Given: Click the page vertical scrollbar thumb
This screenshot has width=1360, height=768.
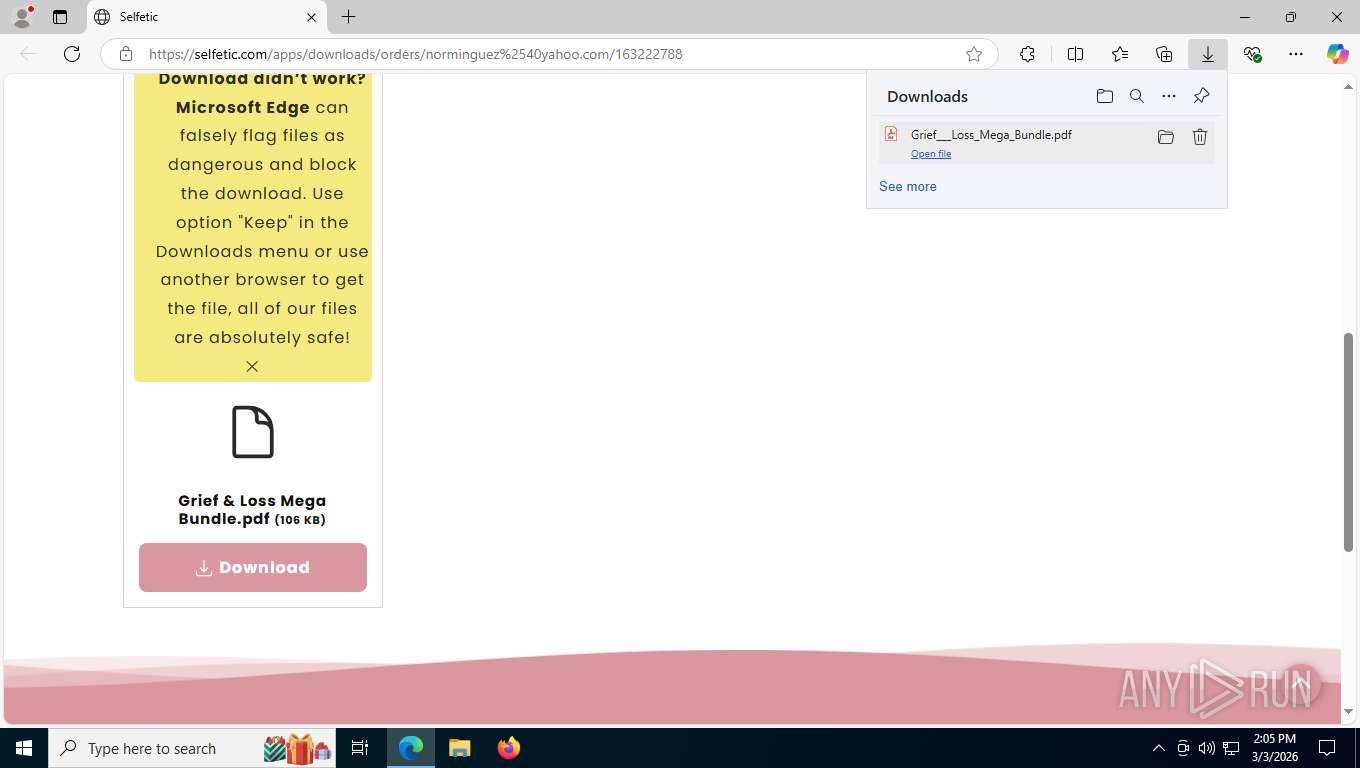Looking at the screenshot, I should 1348,442.
